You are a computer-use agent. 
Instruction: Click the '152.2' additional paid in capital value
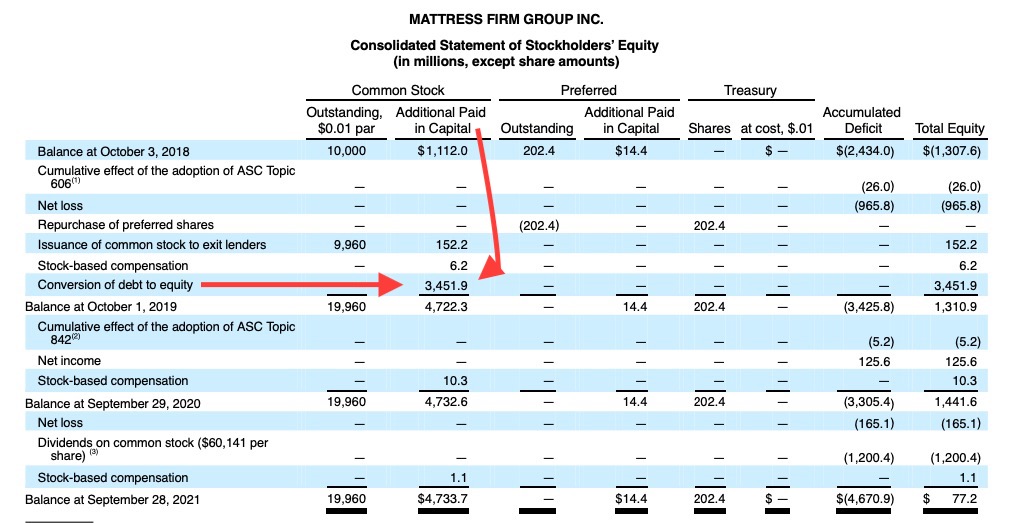coord(451,245)
